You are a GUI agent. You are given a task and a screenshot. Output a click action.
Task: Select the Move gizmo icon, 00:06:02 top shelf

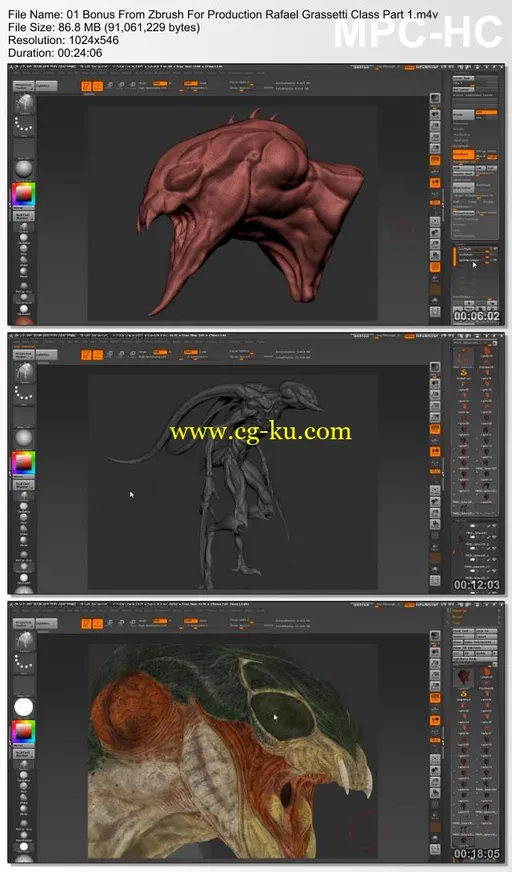tap(110, 86)
